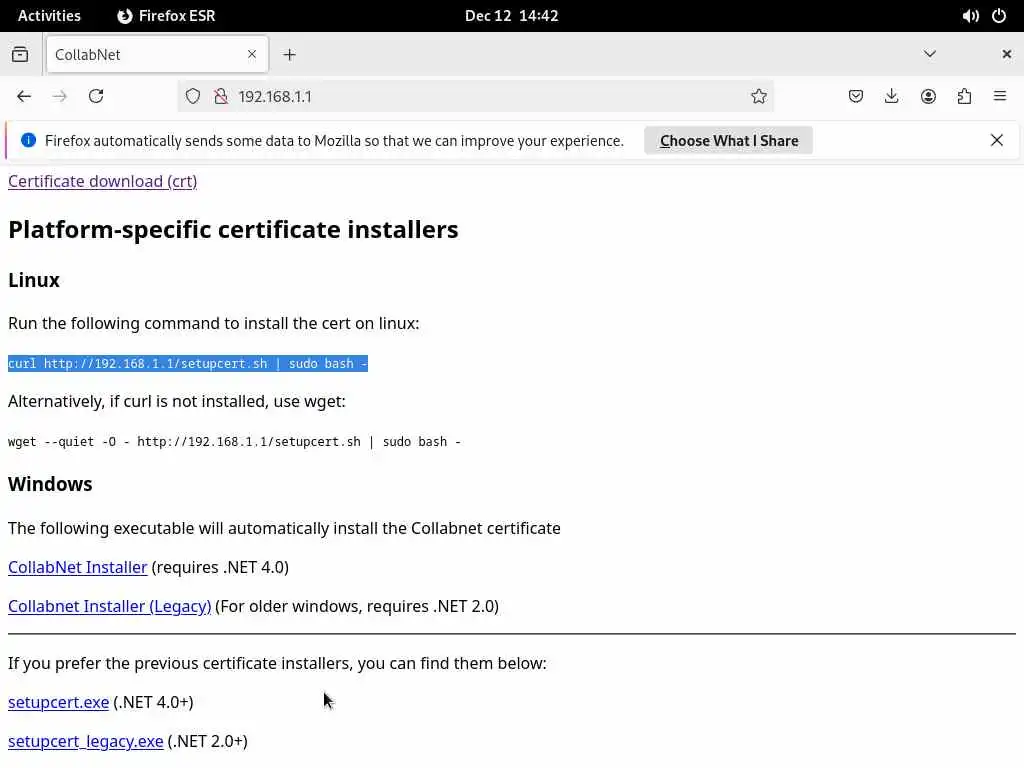Screen dimensions: 1024x768
Task: Click Choose What I Share button
Action: pos(728,140)
